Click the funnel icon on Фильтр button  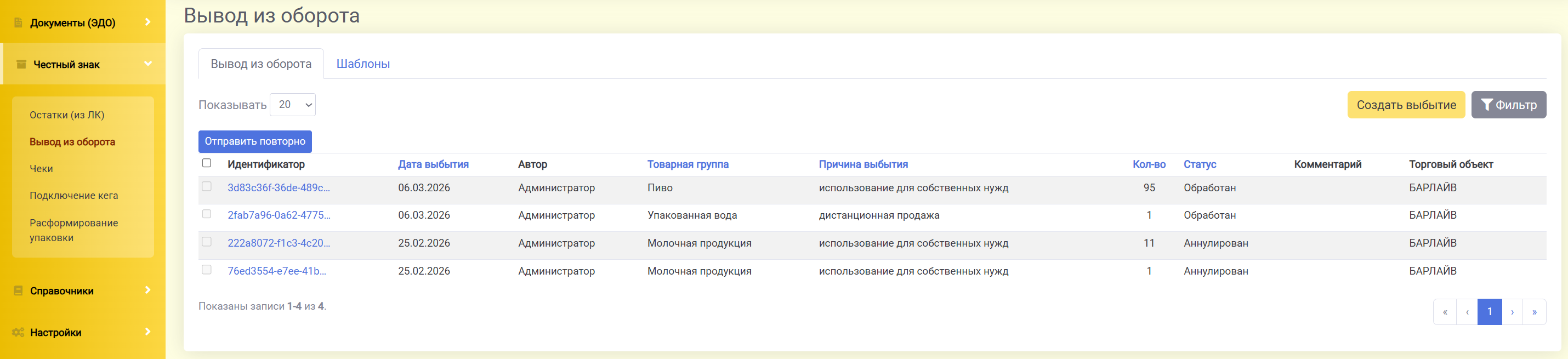(1486, 105)
